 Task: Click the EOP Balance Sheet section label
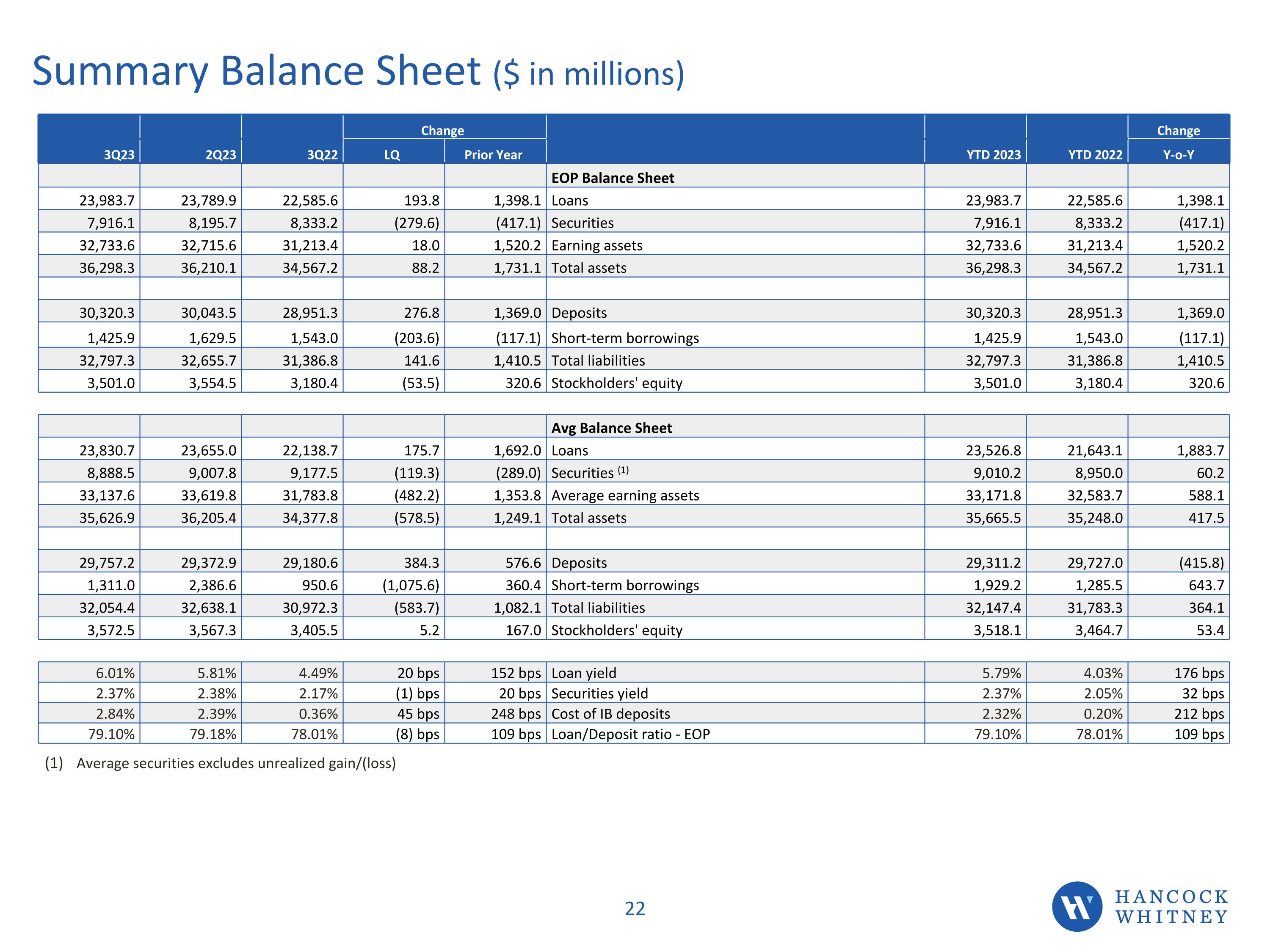pos(613,178)
